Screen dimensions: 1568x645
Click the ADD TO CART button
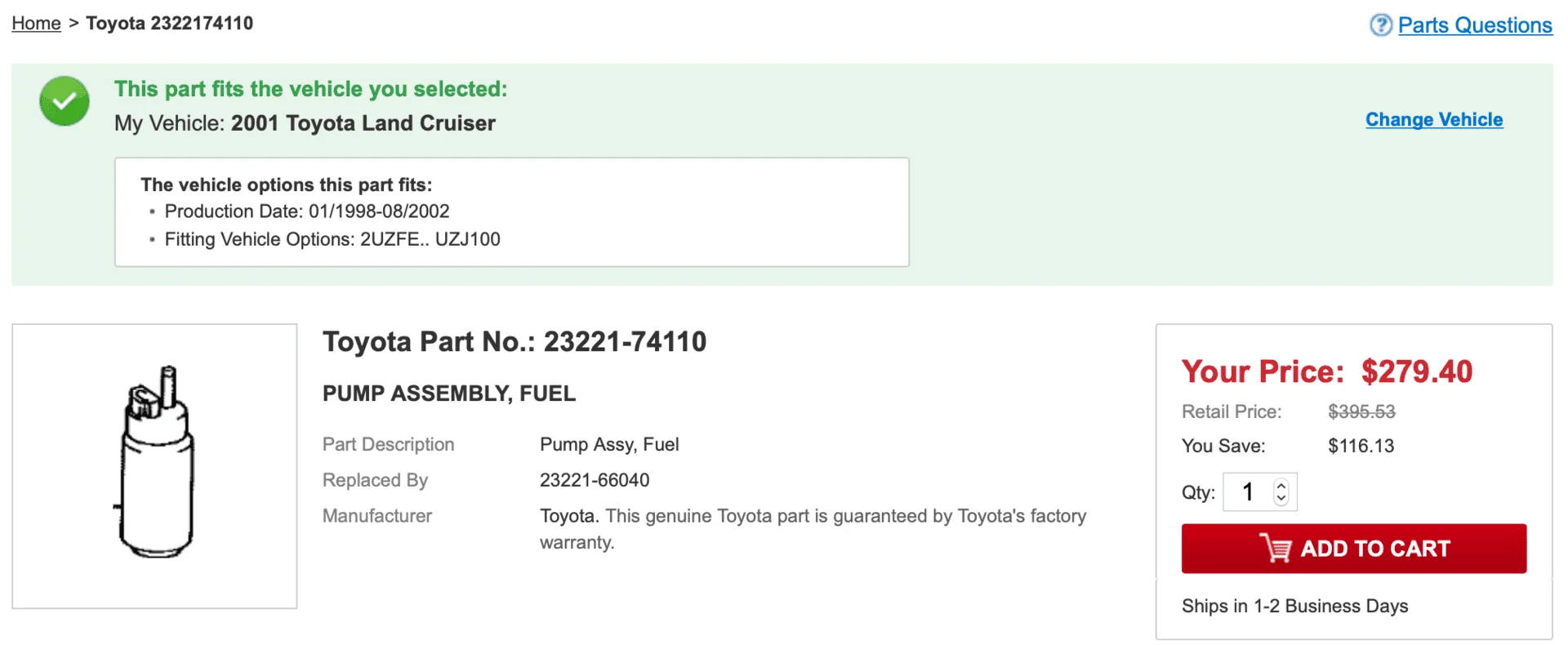[x=1353, y=549]
